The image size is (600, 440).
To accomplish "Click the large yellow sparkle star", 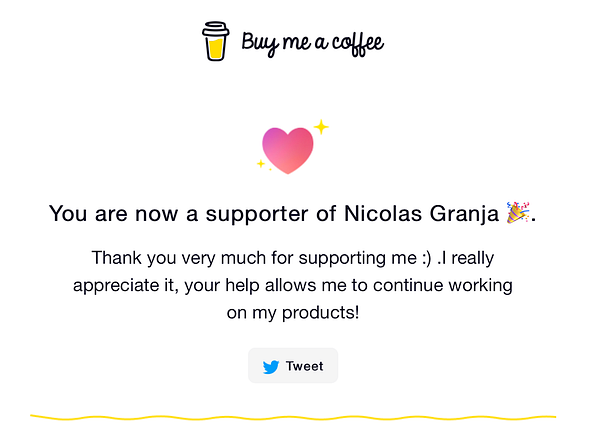I will [321, 127].
